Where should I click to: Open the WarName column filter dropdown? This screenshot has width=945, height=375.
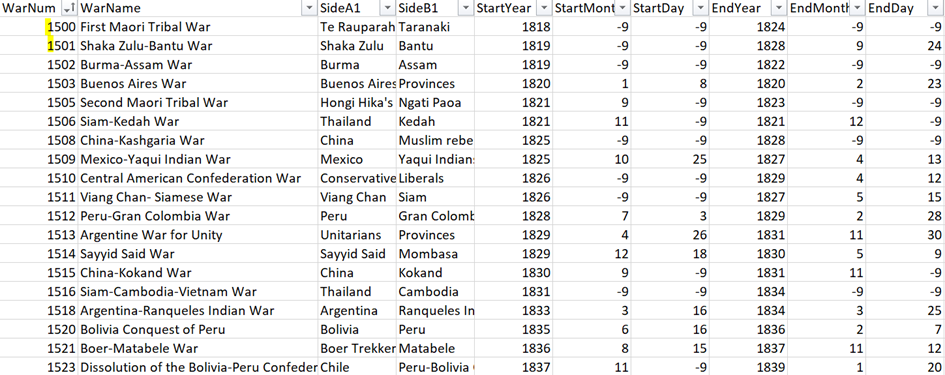[310, 8]
